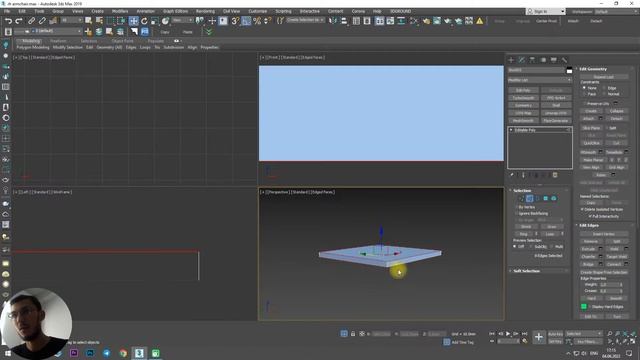Toggle the Percent Snap icon
Screen dimensions: 640x360
(257, 21)
